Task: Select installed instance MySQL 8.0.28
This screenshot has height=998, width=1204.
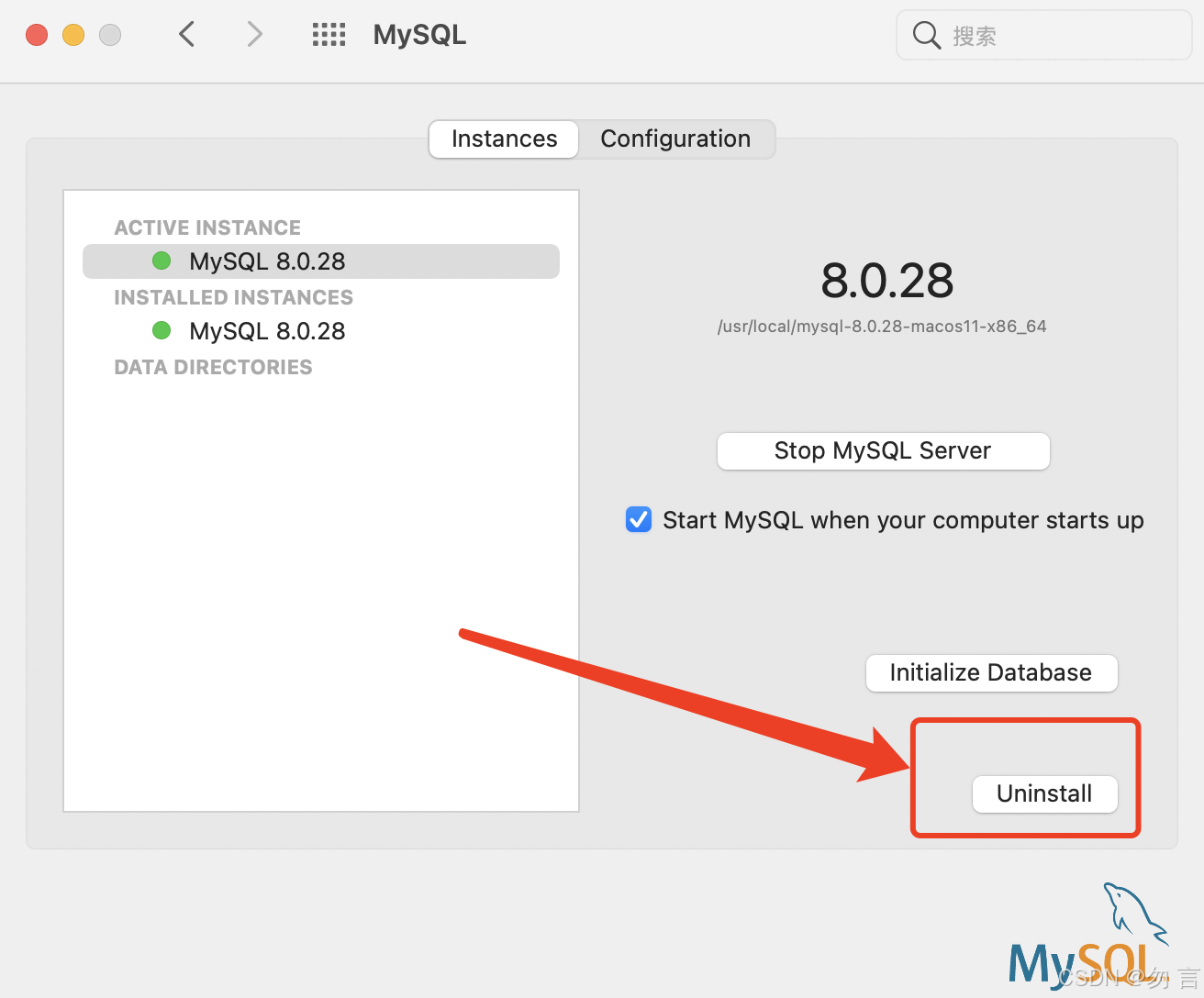Action: [321, 331]
